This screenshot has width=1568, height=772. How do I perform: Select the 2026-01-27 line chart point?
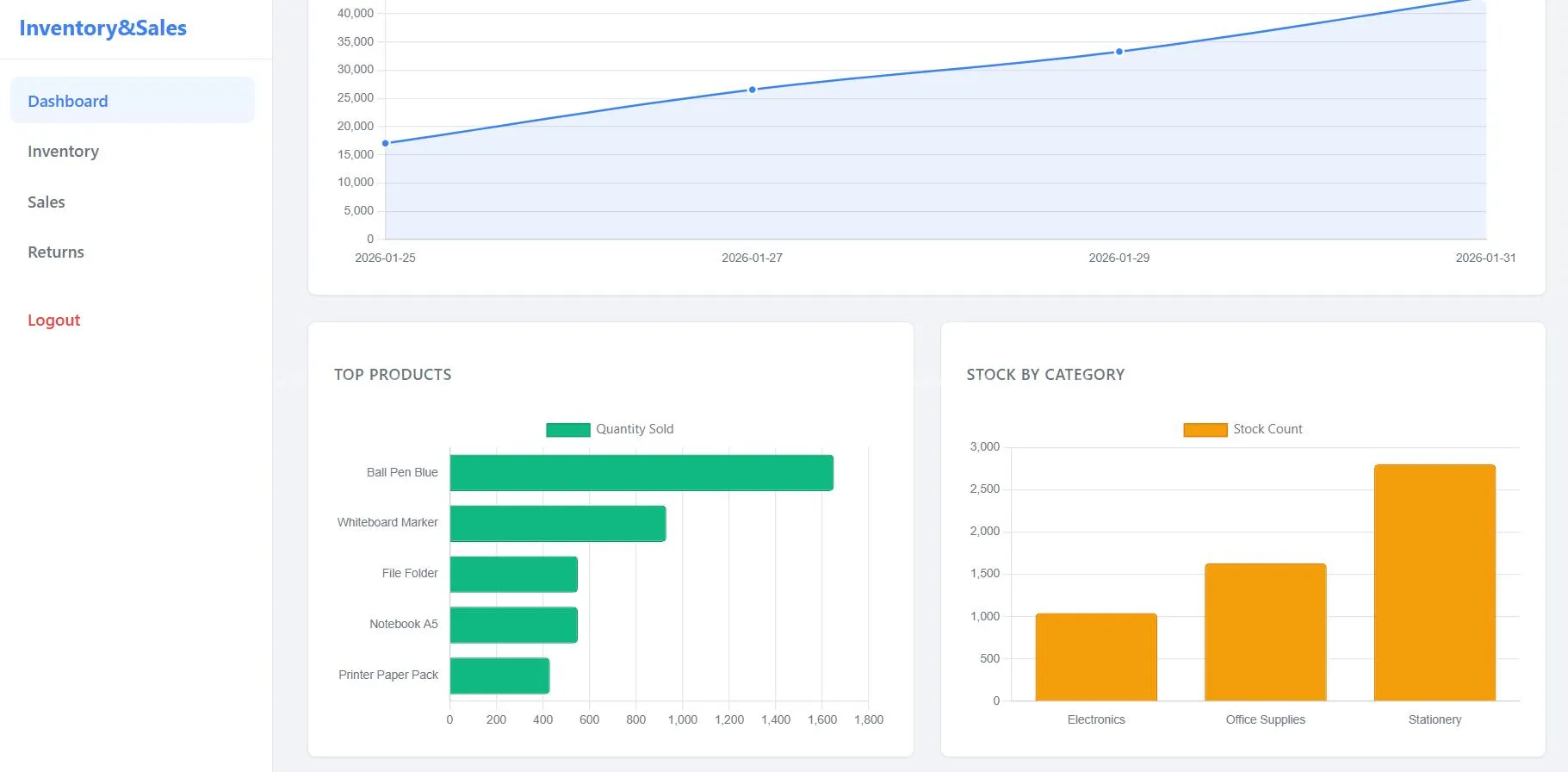(753, 90)
